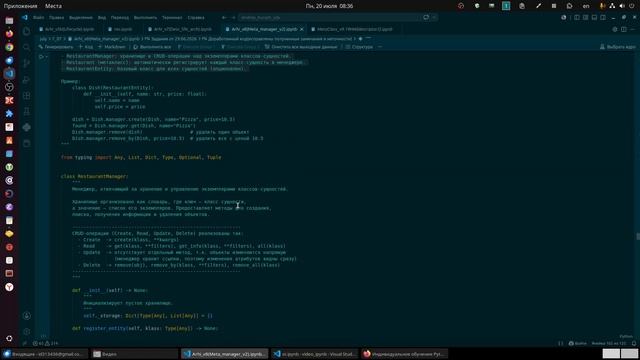This screenshot has width=640, height=360.
Task: Open the Приложения system menu
Action: point(20,6)
